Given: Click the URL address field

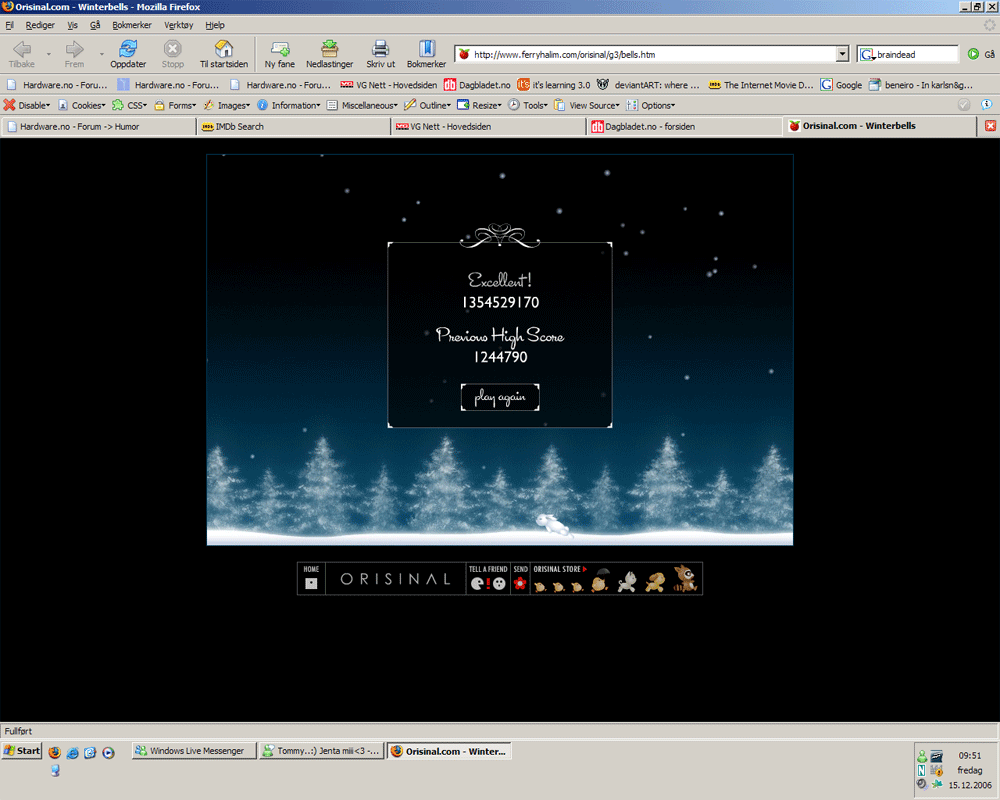Looking at the screenshot, I should [x=651, y=54].
